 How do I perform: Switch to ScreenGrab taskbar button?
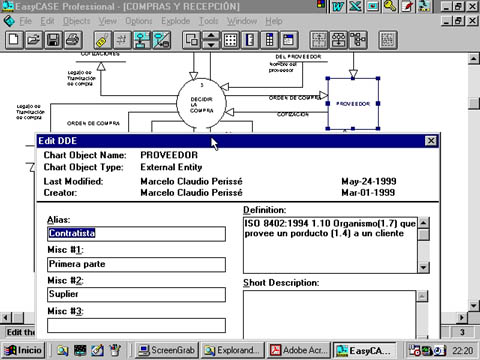(167, 350)
